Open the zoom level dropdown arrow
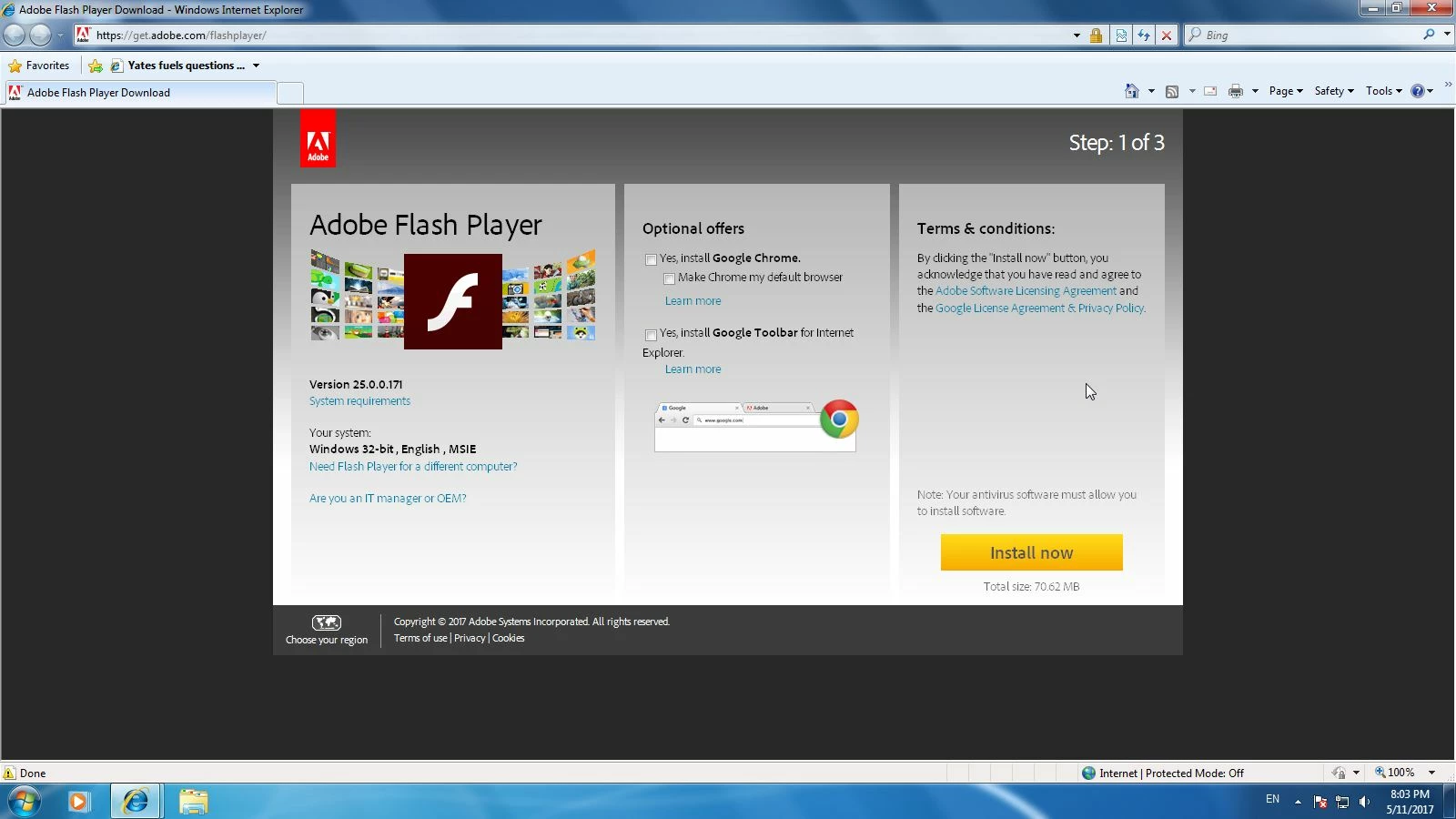1456x819 pixels. click(x=1431, y=773)
